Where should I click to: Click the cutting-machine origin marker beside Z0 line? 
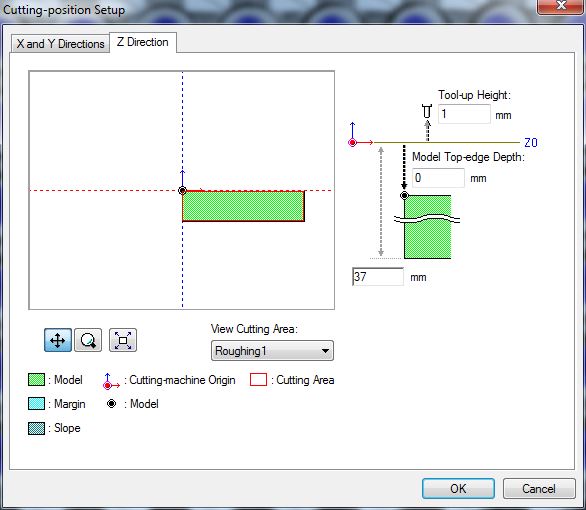pyautogui.click(x=352, y=142)
